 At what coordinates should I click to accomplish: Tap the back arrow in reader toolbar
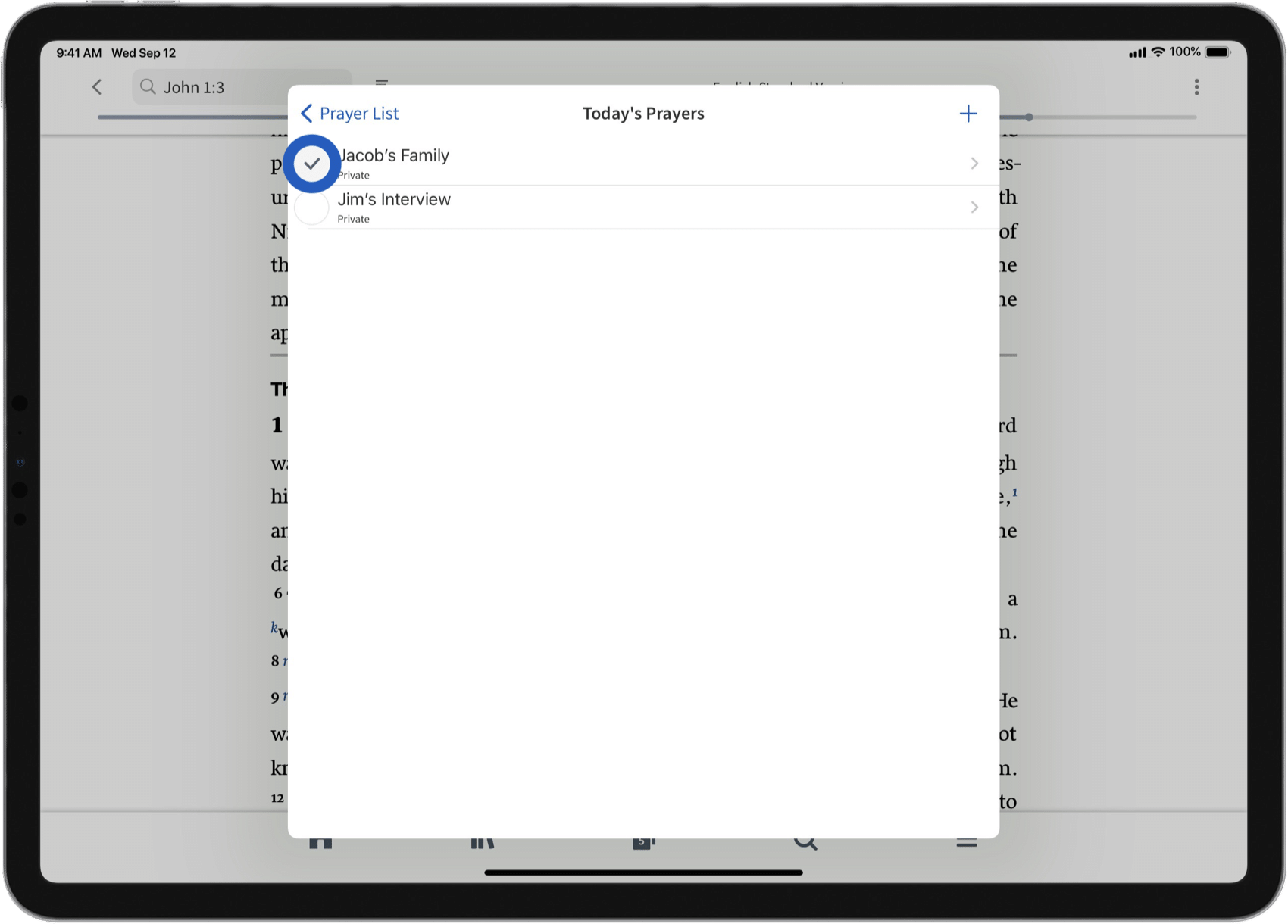97,87
